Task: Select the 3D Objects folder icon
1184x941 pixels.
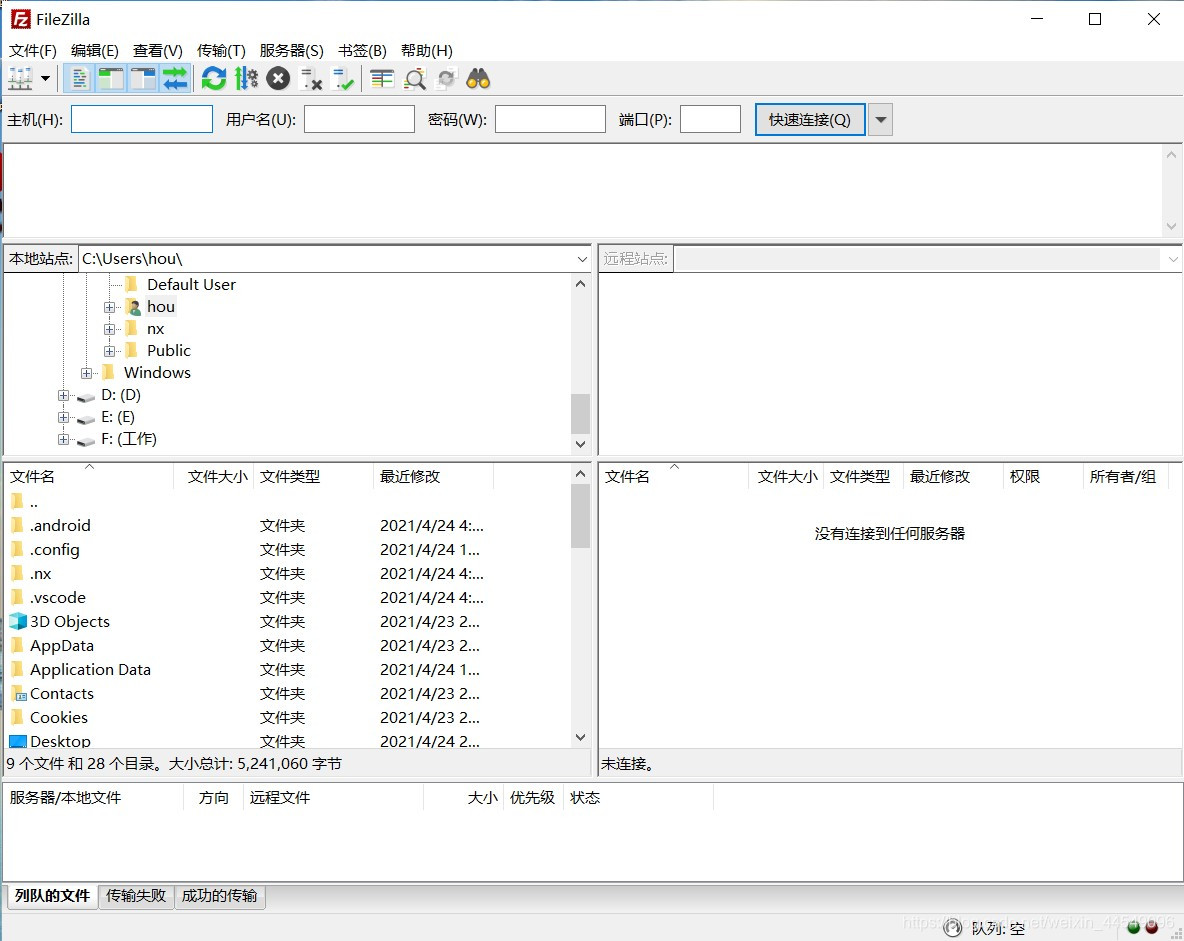Action: (18, 622)
